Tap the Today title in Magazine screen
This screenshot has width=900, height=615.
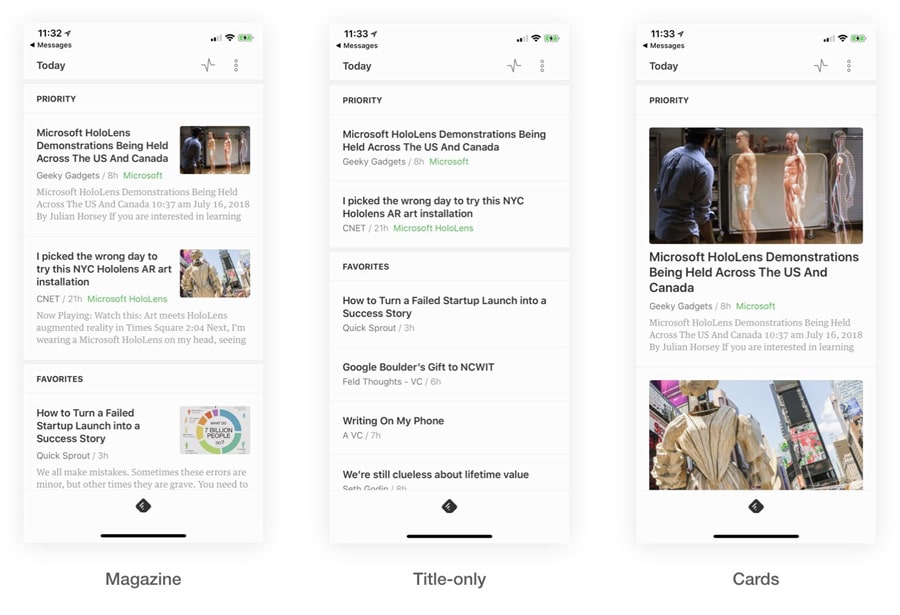tap(51, 65)
